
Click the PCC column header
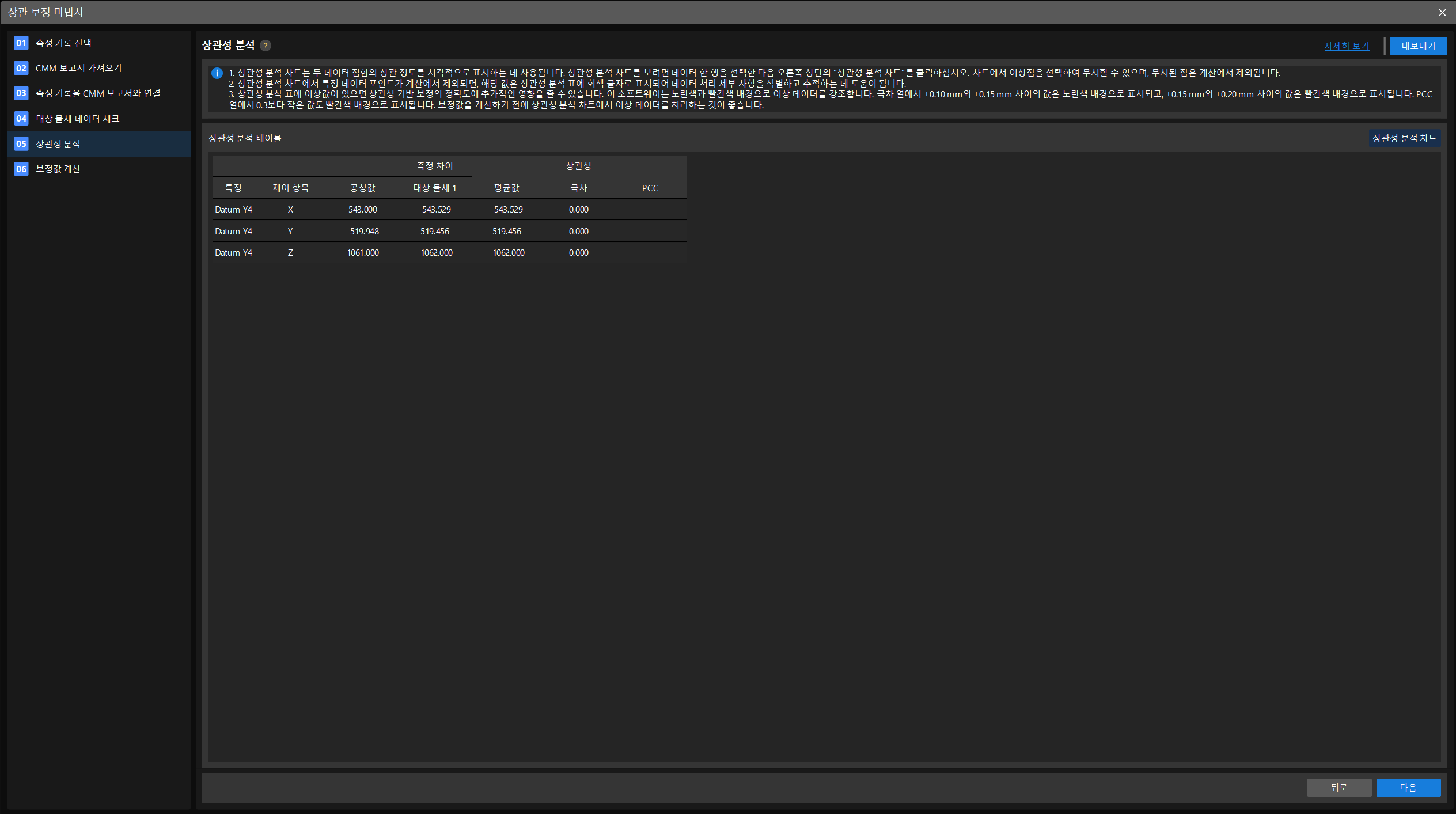pos(651,188)
